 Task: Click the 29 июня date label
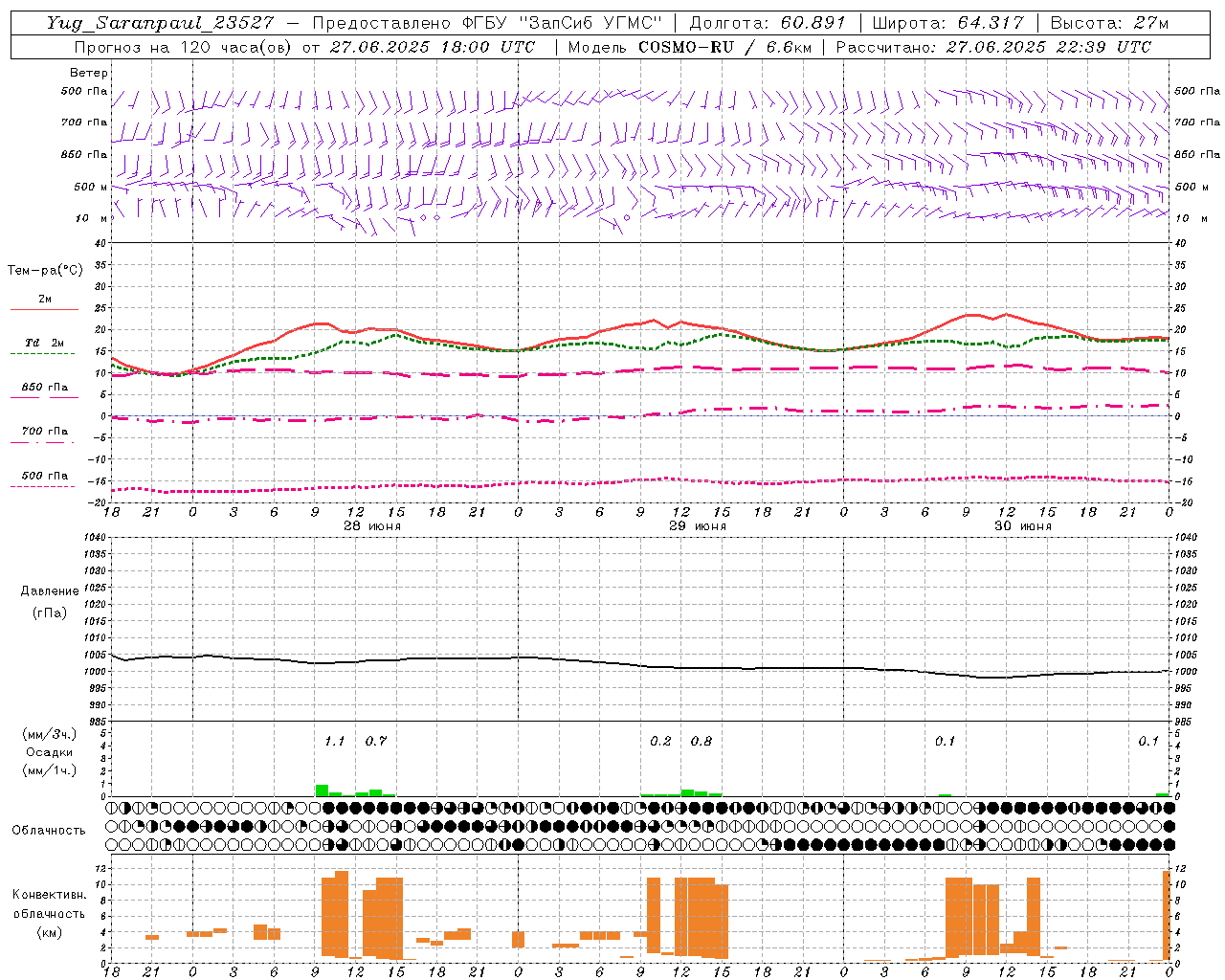[x=698, y=526]
